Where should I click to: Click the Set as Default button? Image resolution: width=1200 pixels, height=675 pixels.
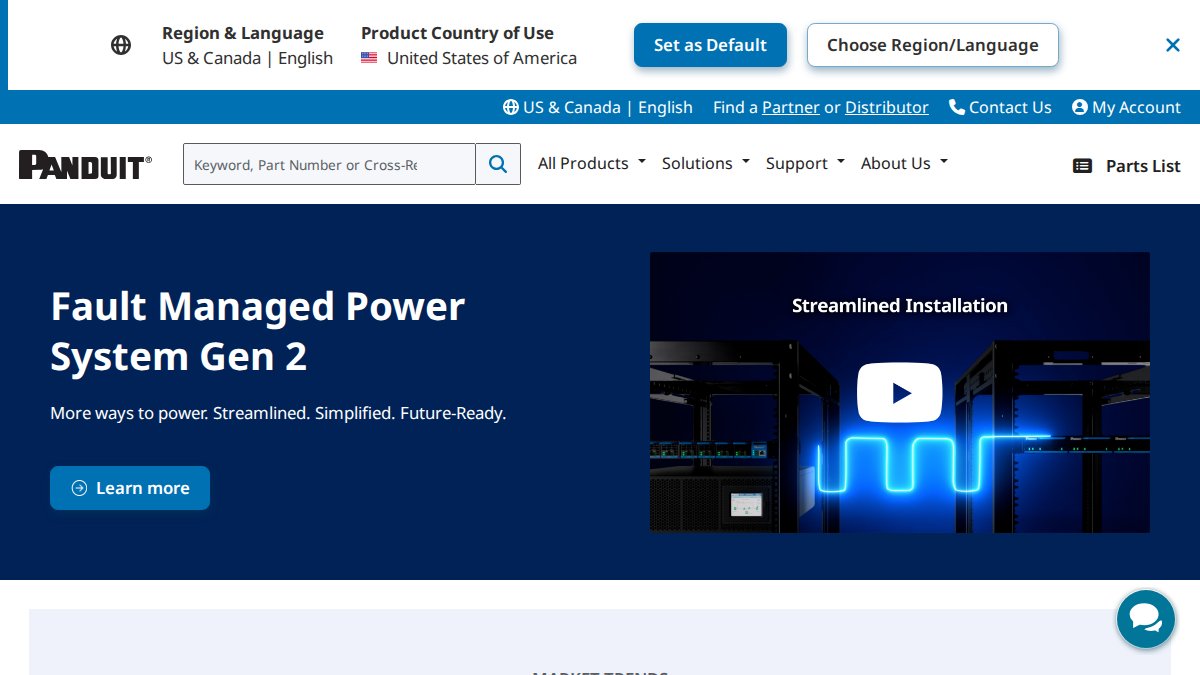coord(710,45)
